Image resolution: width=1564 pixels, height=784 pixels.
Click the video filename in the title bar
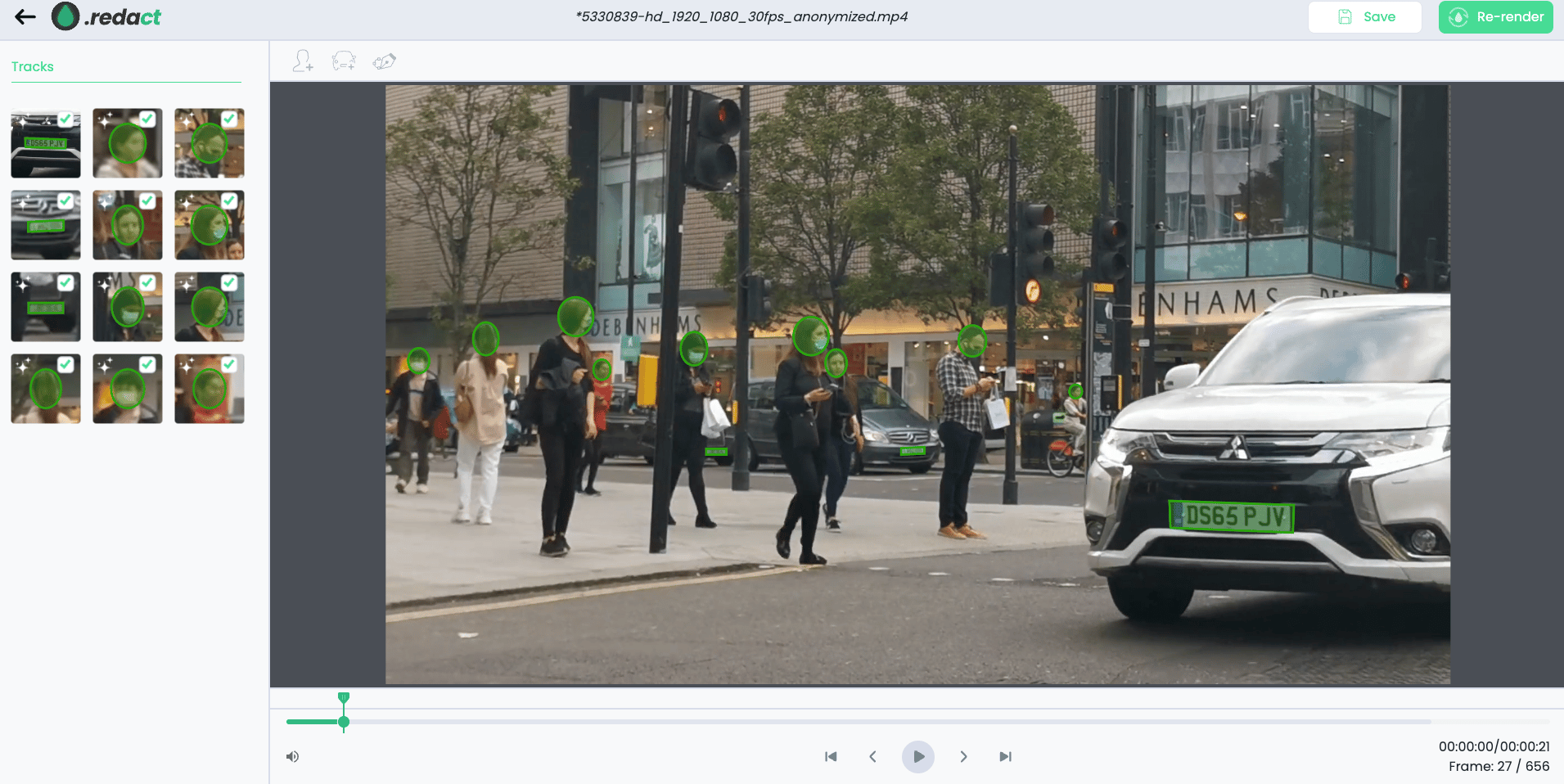point(741,16)
